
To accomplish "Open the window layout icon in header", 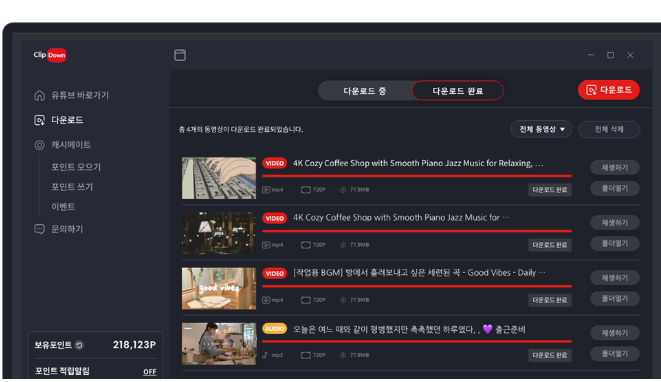I will (180, 55).
